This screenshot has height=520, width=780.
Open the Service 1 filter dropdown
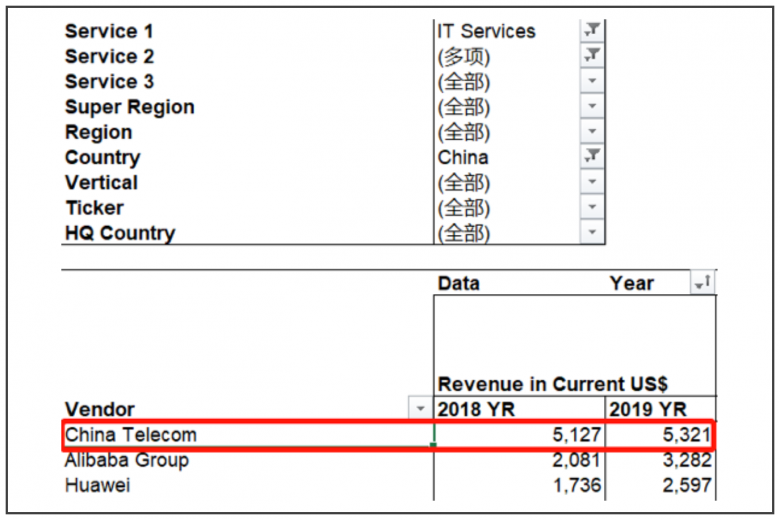pos(592,30)
